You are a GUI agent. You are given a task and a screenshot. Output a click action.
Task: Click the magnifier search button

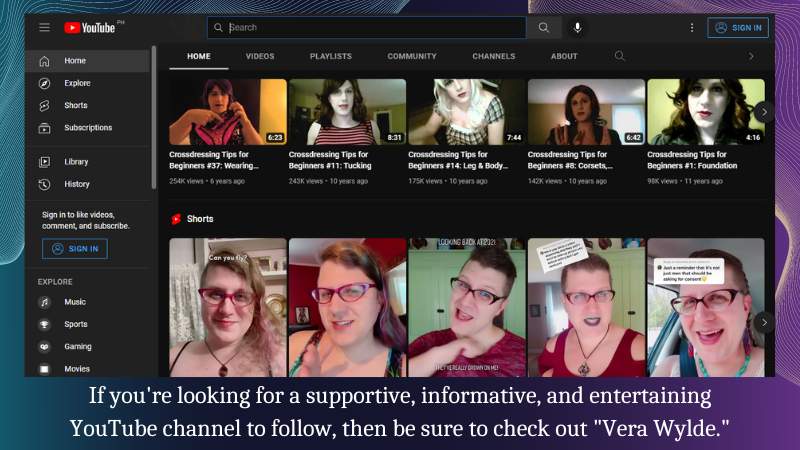coord(543,28)
